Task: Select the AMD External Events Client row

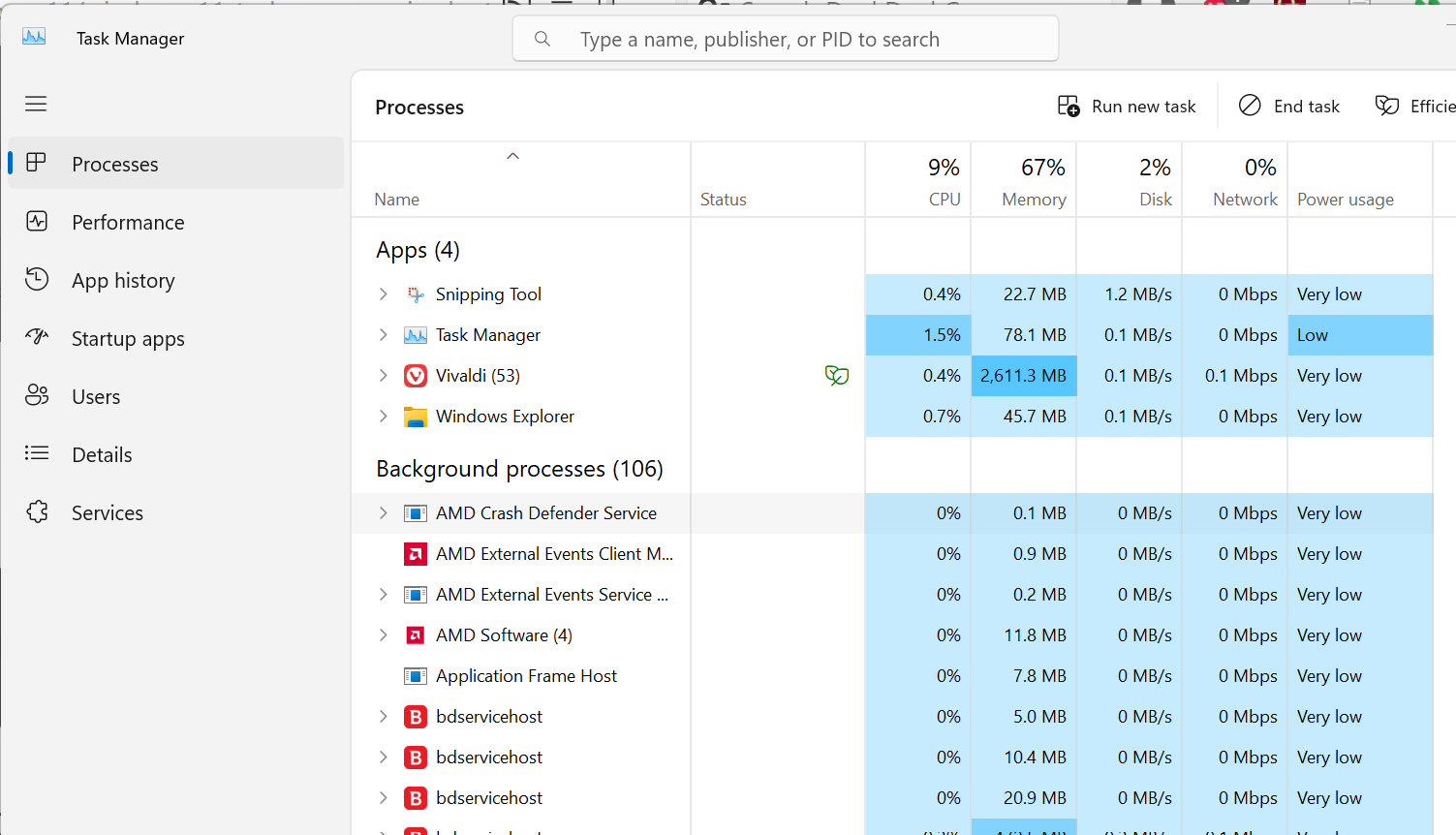Action: 892,554
